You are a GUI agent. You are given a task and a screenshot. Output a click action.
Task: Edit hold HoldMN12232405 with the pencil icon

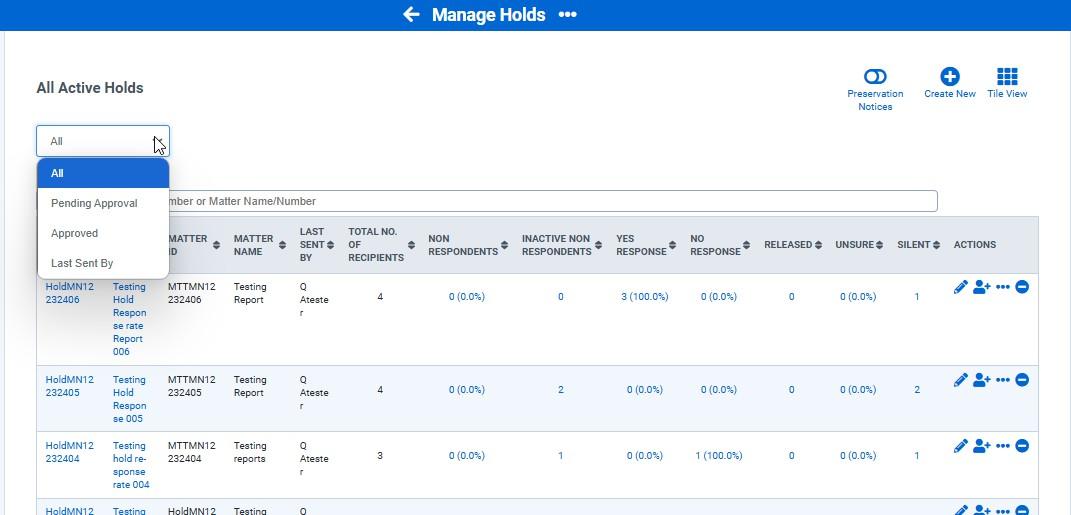click(960, 380)
